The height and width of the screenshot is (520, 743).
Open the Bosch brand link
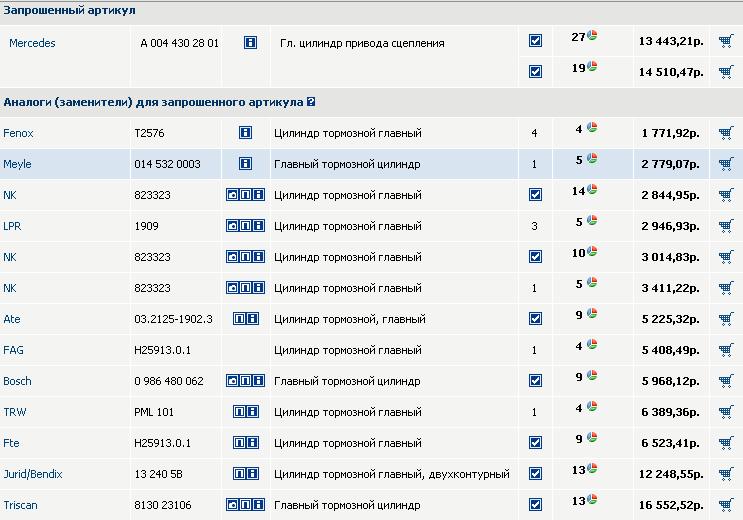pyautogui.click(x=17, y=381)
